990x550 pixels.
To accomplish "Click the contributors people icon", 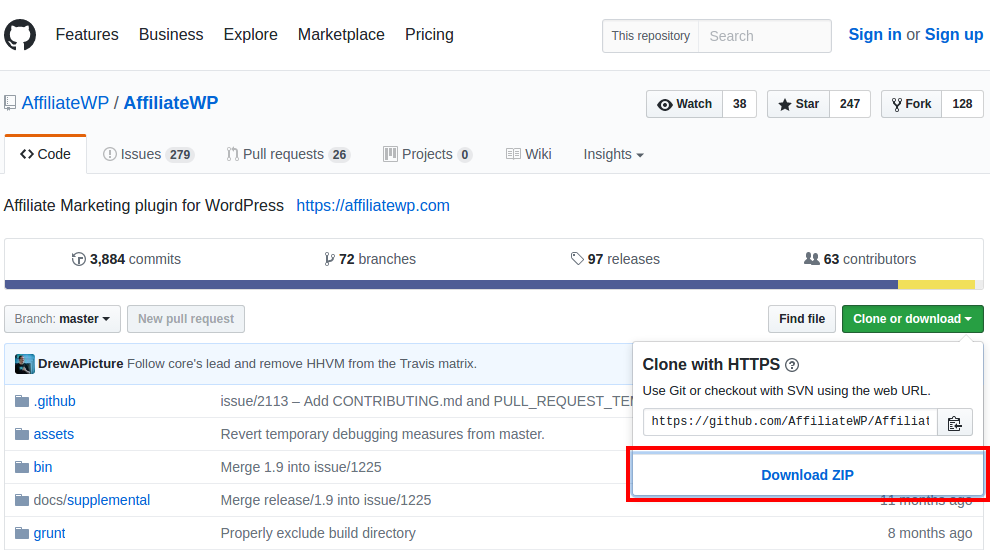I will point(811,258).
